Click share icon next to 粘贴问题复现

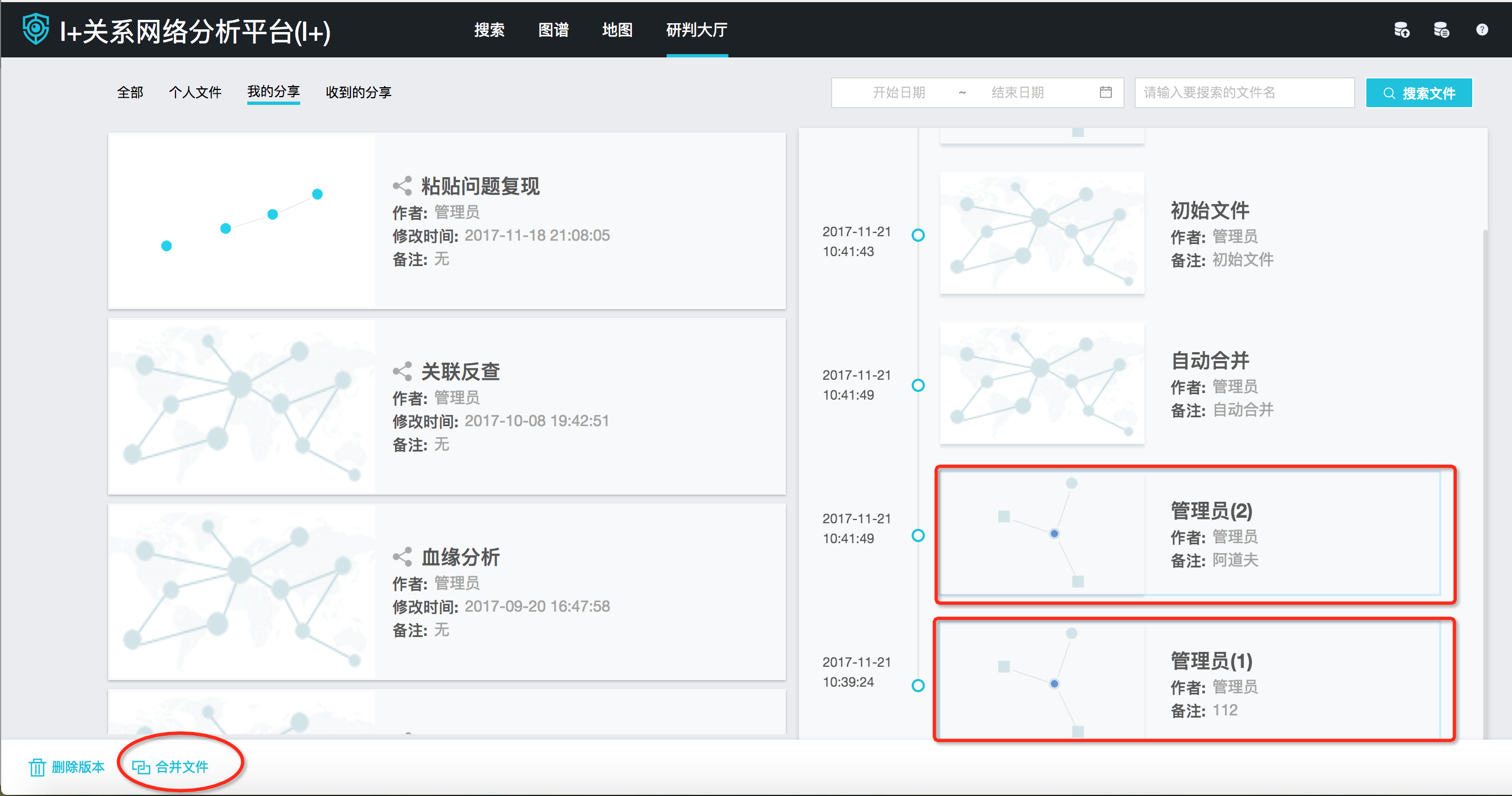[x=402, y=186]
